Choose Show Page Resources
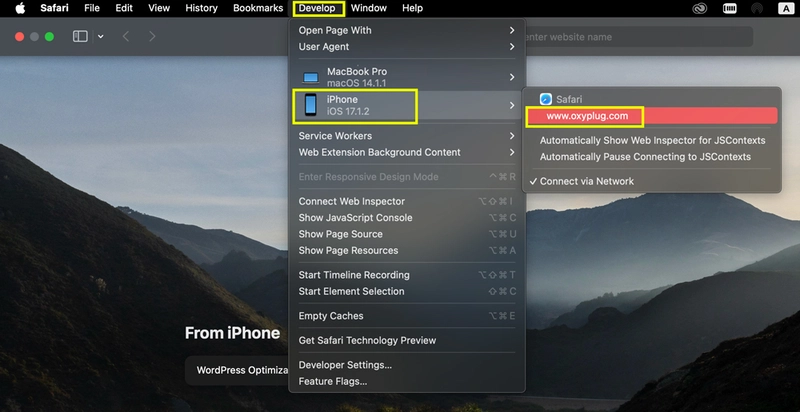Image resolution: width=800 pixels, height=412 pixels. [x=407, y=250]
